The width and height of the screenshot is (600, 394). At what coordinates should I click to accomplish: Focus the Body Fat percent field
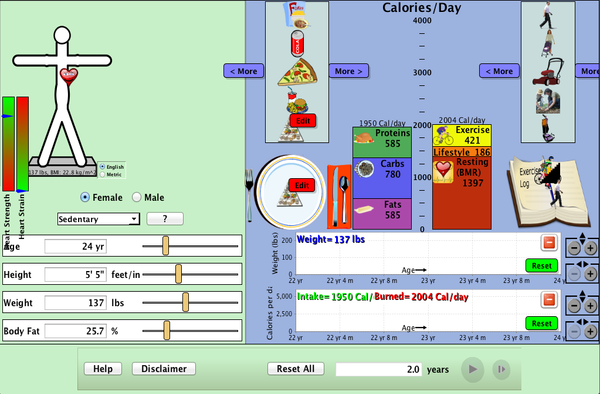[75, 331]
